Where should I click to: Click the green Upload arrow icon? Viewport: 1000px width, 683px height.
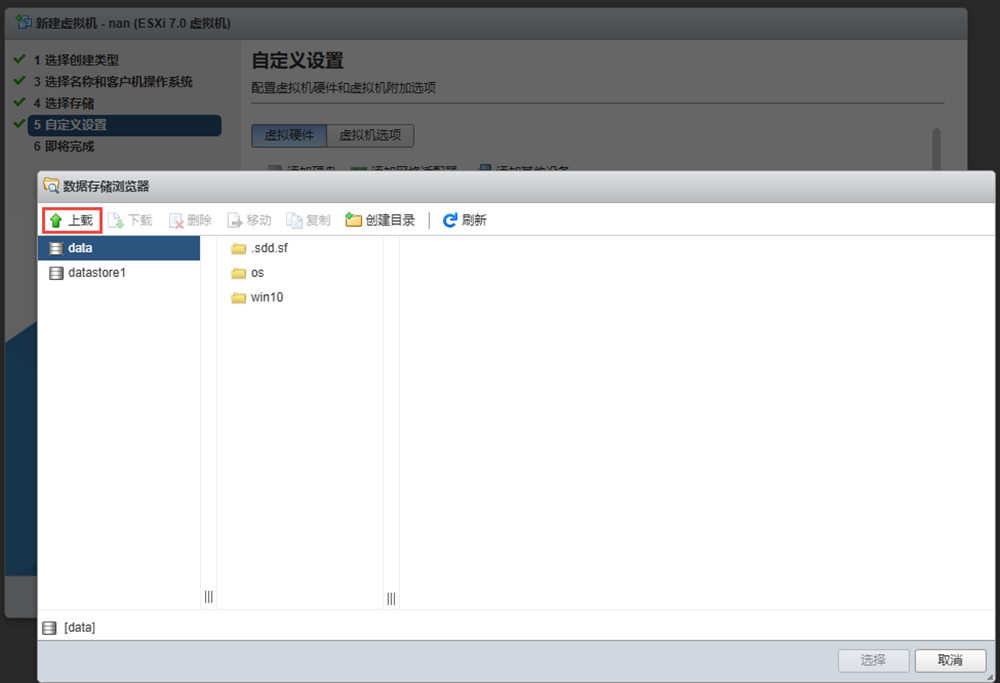click(x=56, y=220)
